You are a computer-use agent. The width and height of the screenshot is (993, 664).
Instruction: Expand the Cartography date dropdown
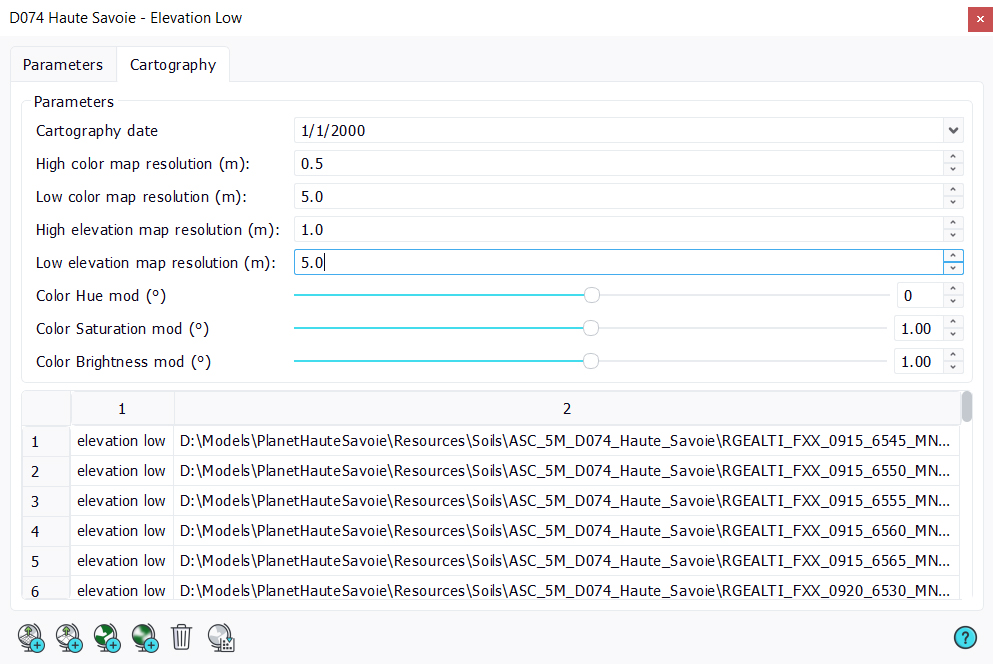(x=953, y=131)
